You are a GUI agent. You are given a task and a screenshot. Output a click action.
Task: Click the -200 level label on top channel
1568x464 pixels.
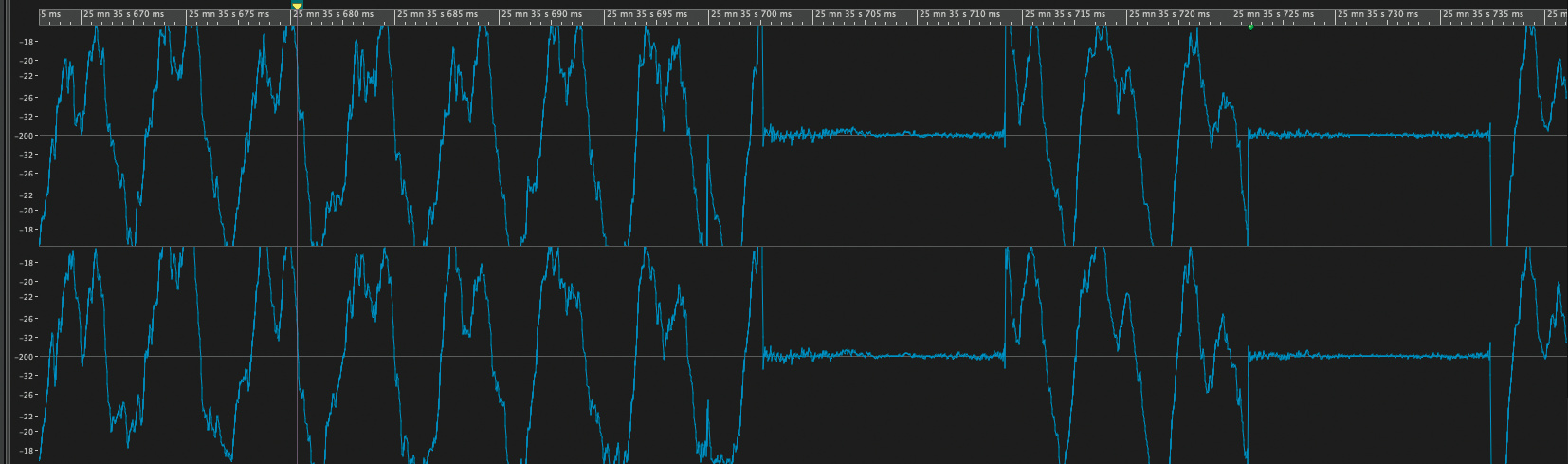tap(26, 136)
